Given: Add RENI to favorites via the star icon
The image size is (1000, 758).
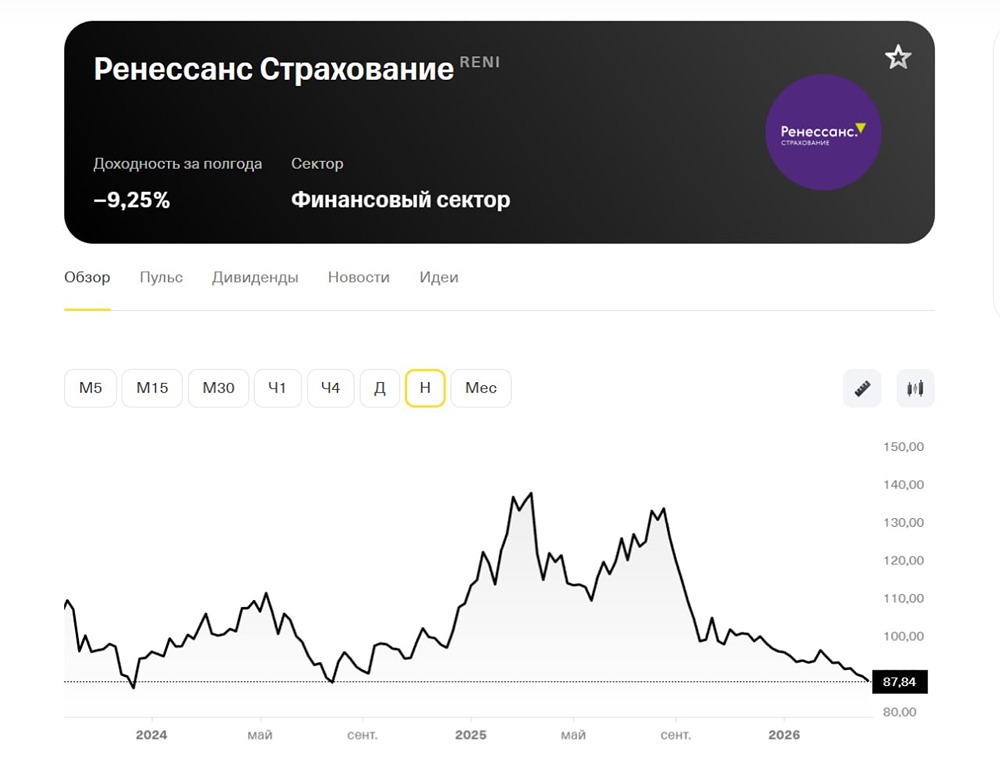Looking at the screenshot, I should point(897,57).
